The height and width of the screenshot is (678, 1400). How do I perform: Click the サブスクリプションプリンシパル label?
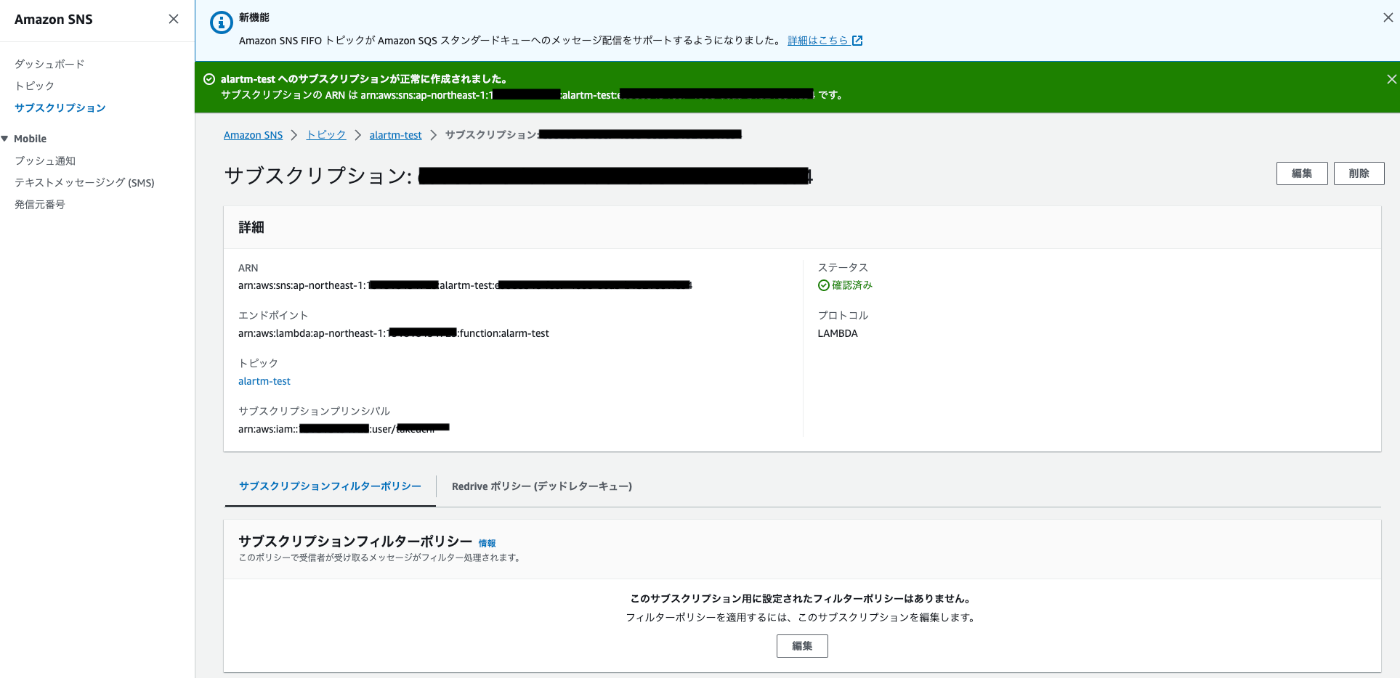point(314,411)
